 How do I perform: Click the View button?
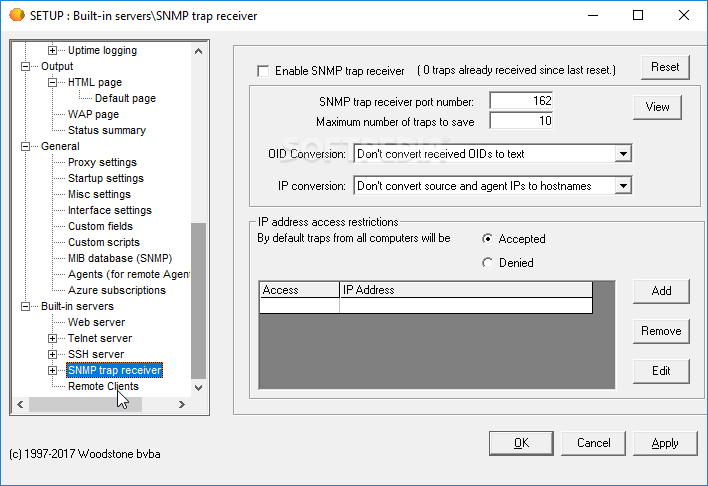pyautogui.click(x=657, y=107)
